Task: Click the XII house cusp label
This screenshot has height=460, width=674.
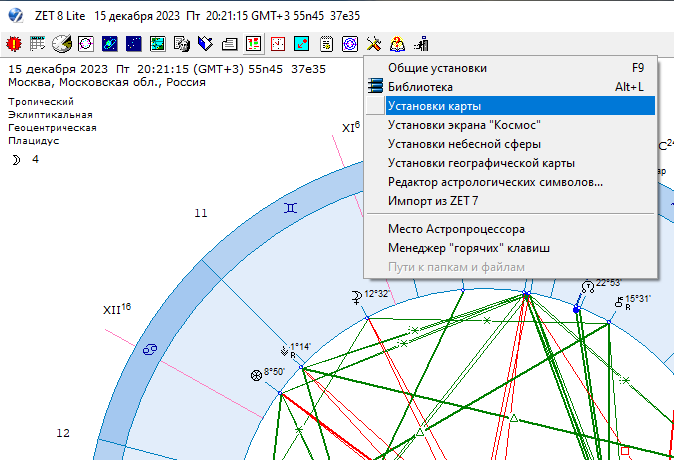Action: coord(117,309)
